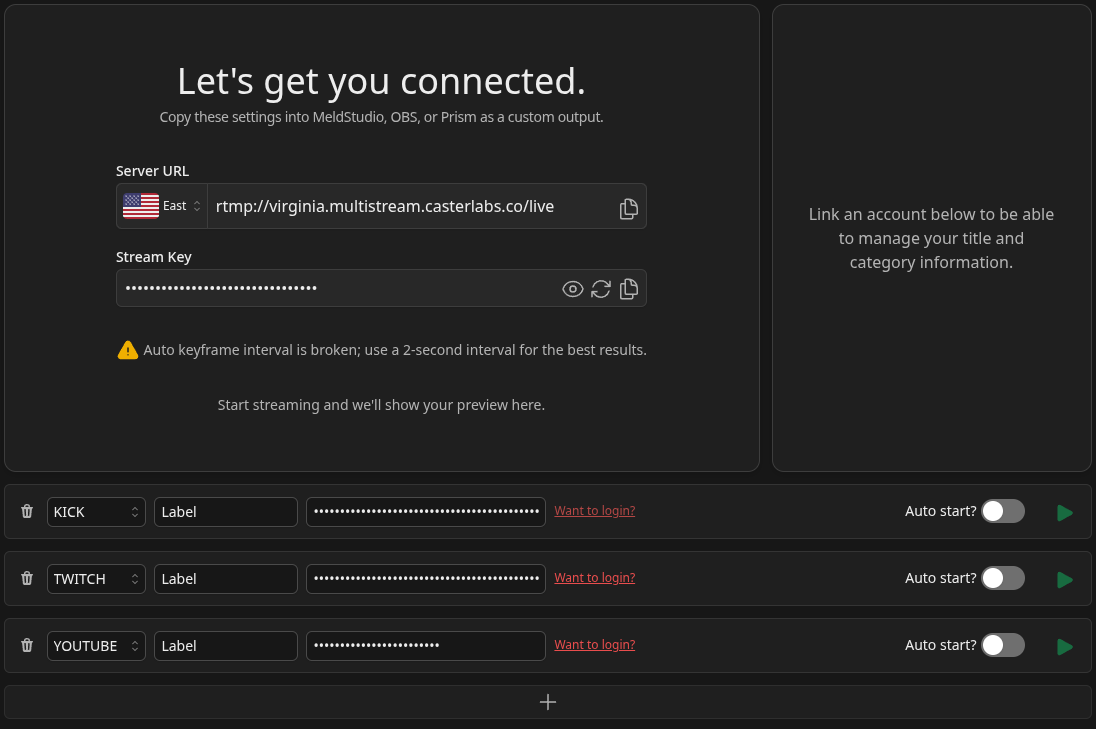This screenshot has height=729, width=1096.
Task: Open the TWITCH login link
Action: tap(594, 577)
